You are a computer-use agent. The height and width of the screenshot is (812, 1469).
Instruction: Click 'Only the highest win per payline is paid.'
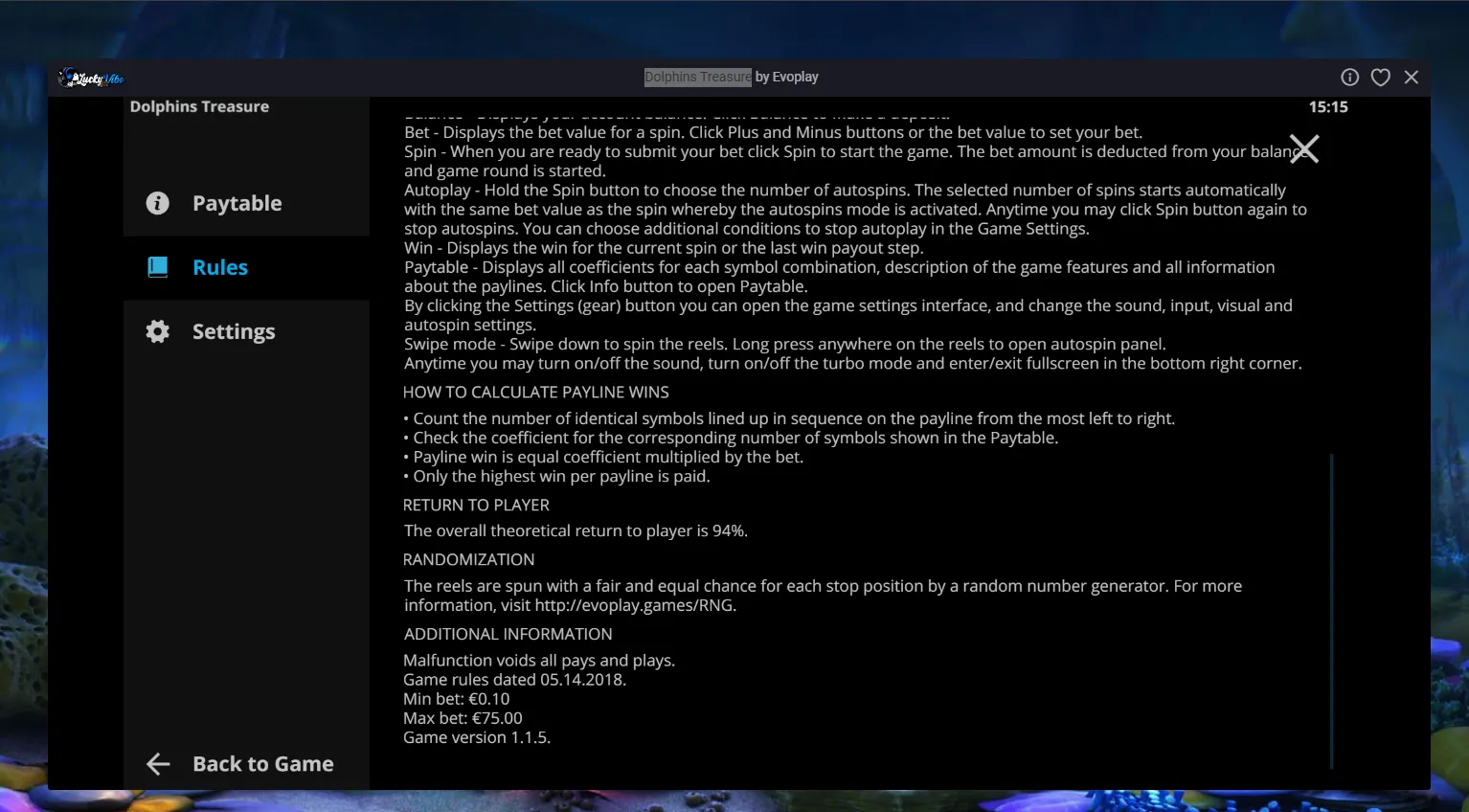pyautogui.click(x=556, y=476)
